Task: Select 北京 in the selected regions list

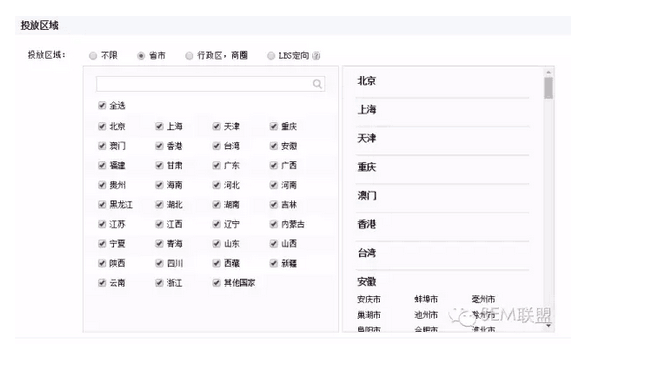Action: 367,81
